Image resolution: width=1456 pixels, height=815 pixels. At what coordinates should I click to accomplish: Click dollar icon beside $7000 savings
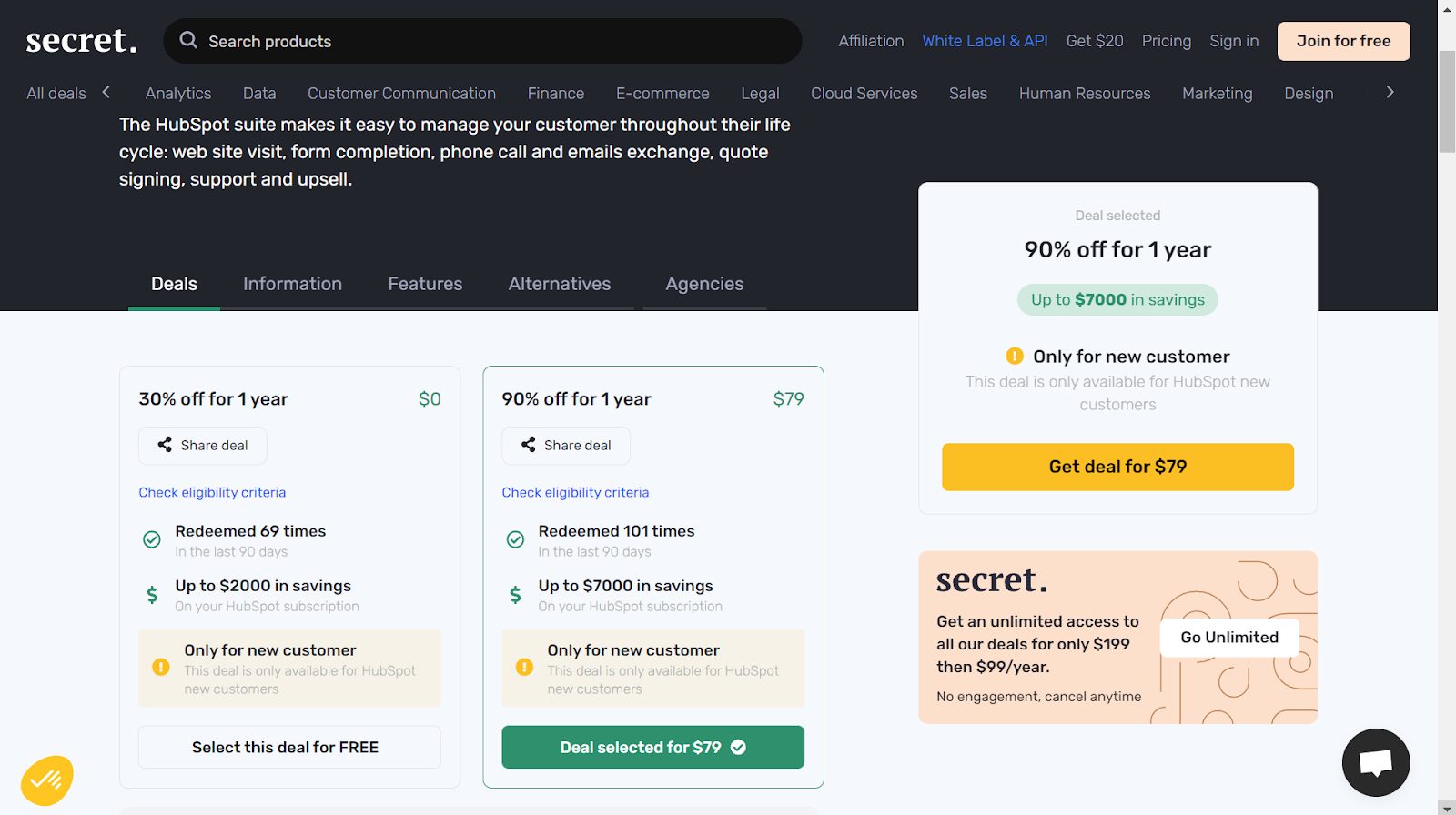(515, 595)
